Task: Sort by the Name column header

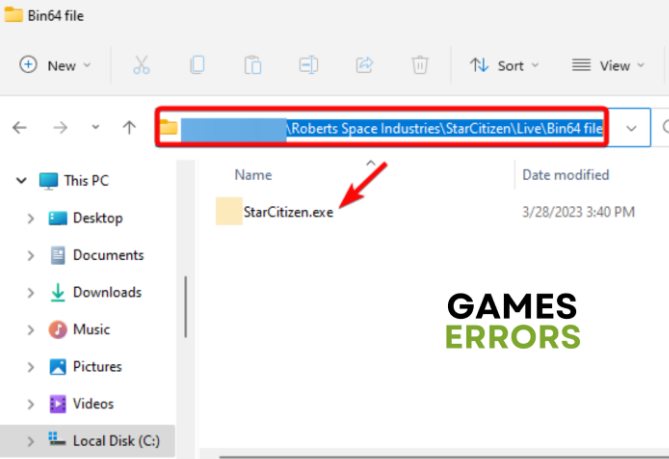Action: click(253, 175)
